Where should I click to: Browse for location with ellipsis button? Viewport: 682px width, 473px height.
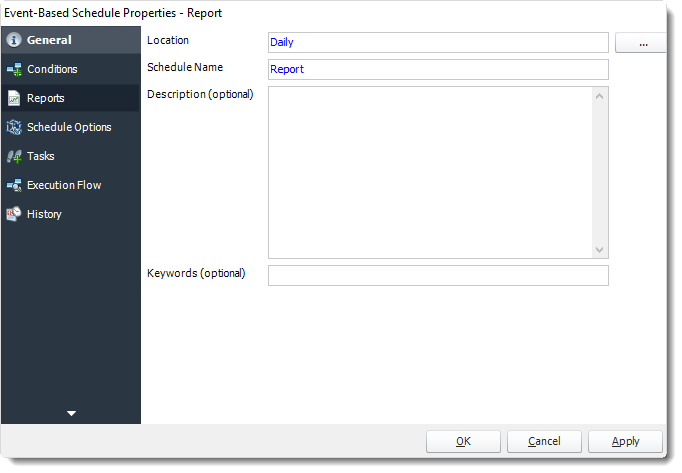pos(642,43)
